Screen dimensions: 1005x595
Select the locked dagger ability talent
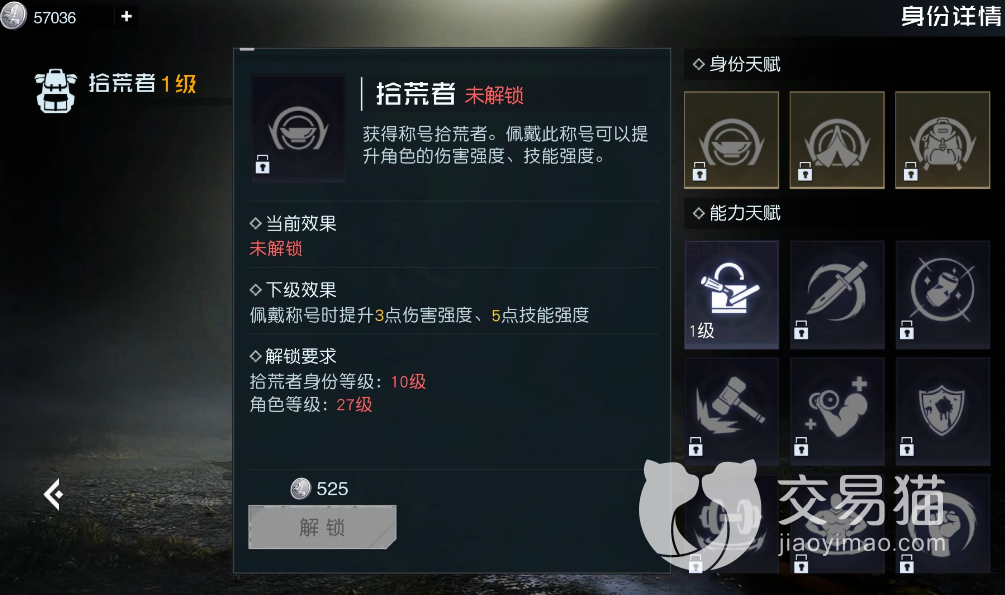click(x=837, y=295)
